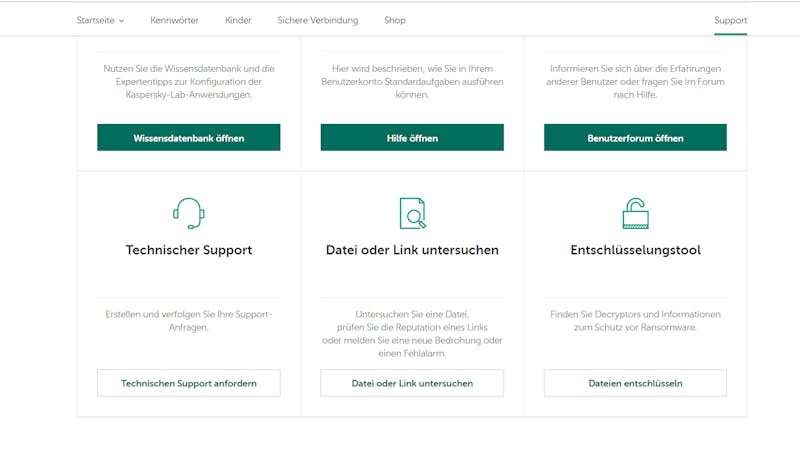Open the Kennwörter menu item

[174, 20]
